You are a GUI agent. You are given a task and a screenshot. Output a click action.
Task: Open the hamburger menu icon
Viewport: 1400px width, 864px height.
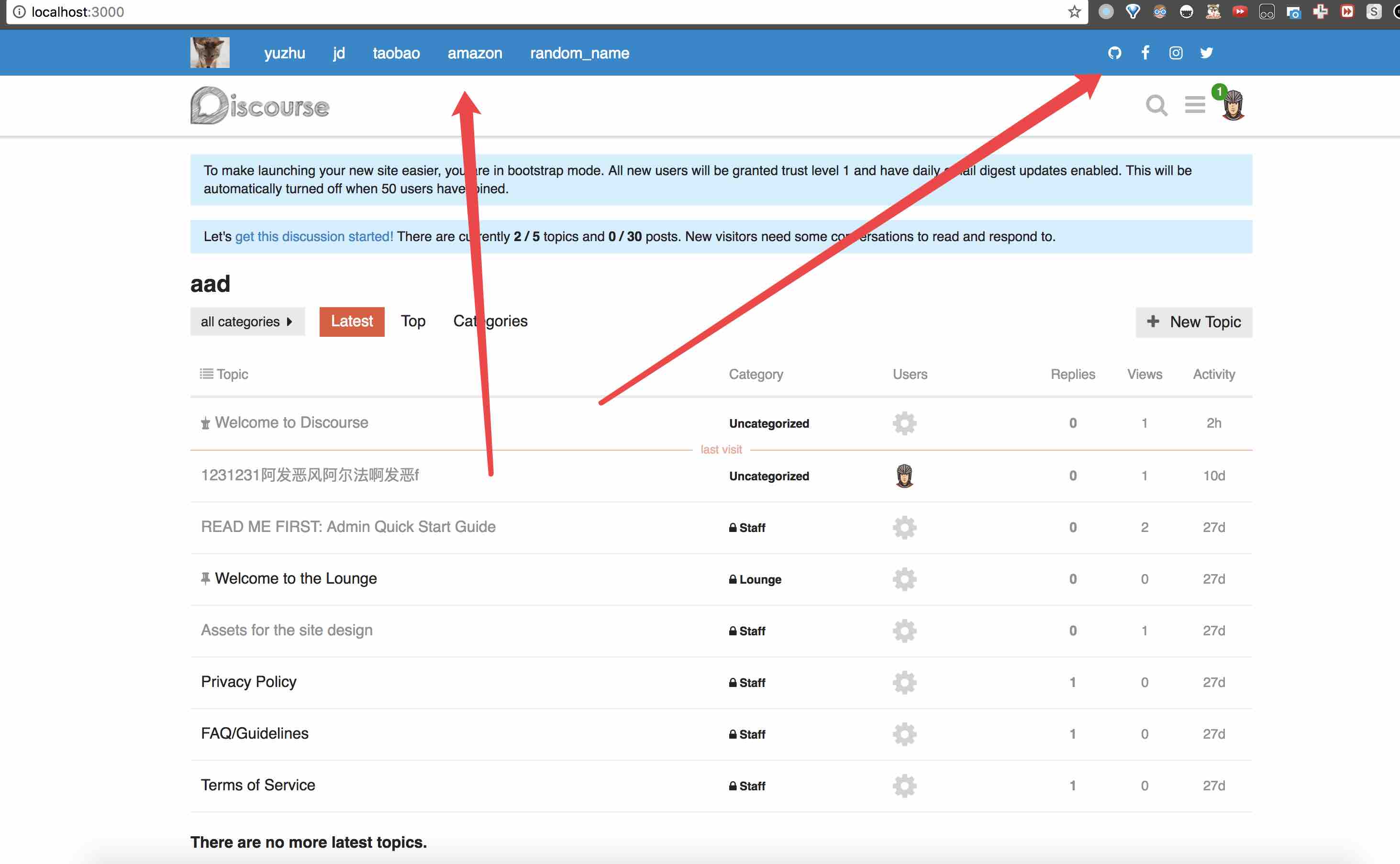[1194, 105]
